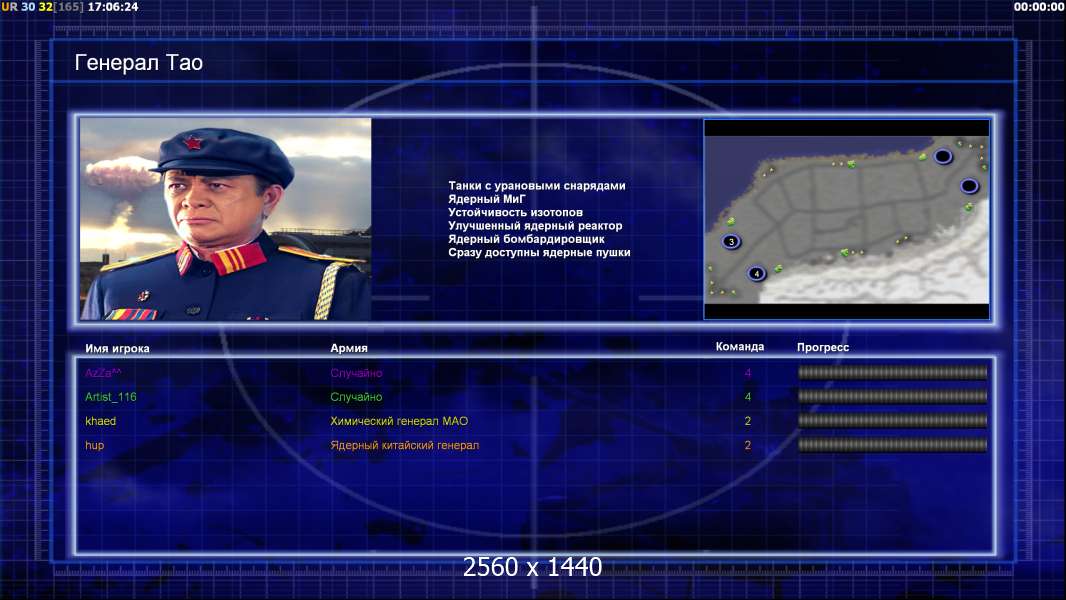Select player name Artist_116

pyautogui.click(x=111, y=397)
